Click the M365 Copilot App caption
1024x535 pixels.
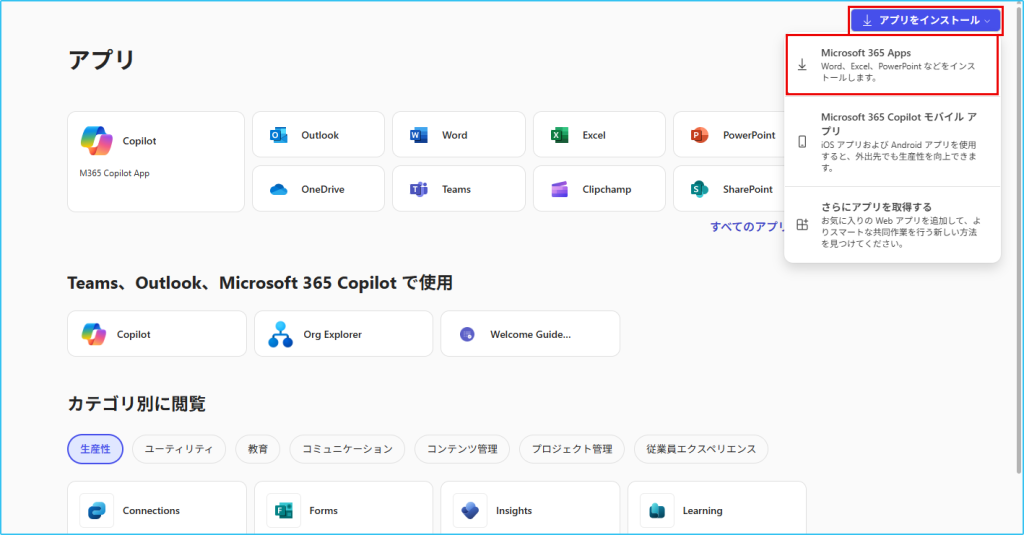(x=114, y=173)
